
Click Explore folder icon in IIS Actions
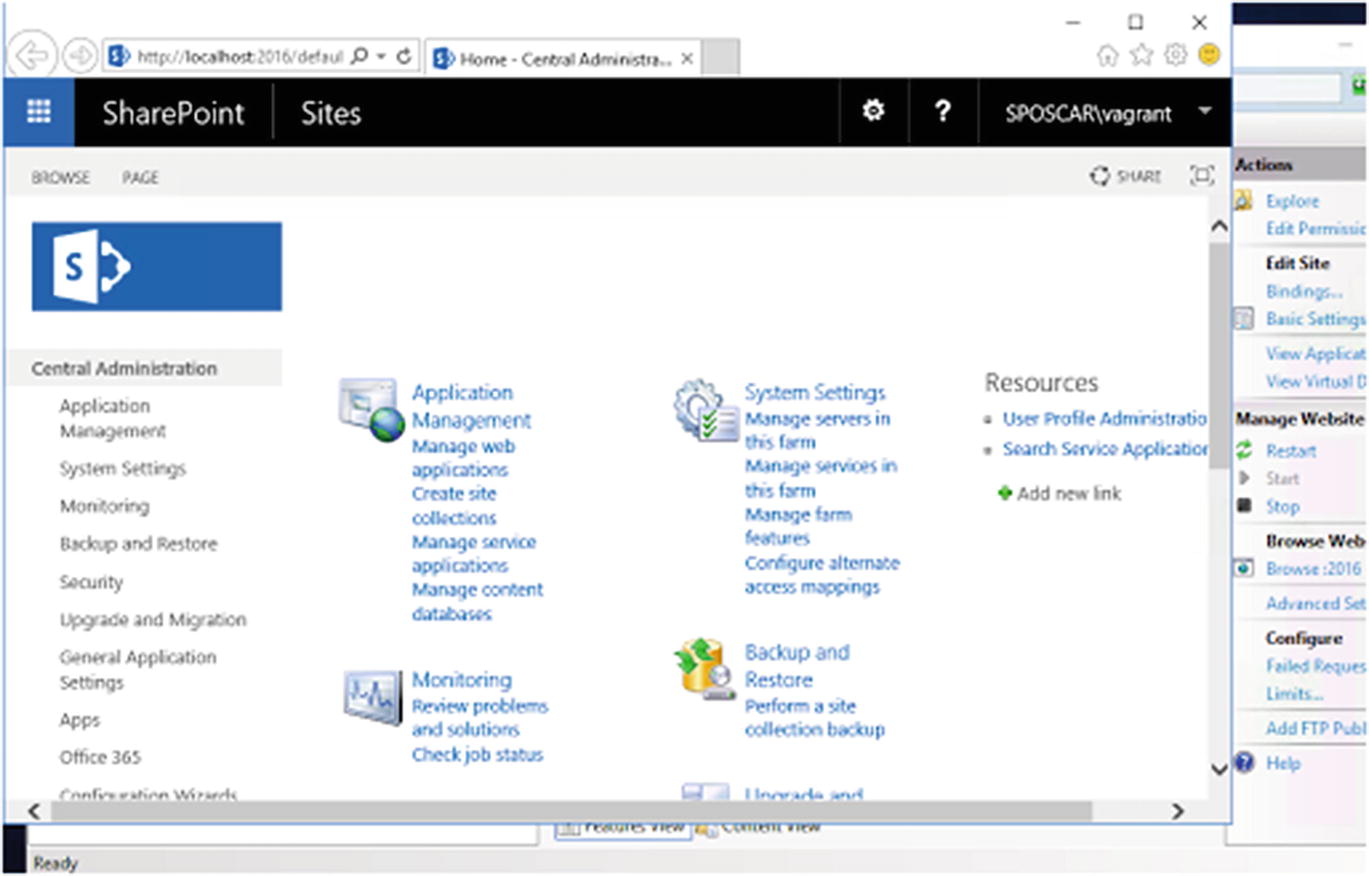coord(1243,201)
